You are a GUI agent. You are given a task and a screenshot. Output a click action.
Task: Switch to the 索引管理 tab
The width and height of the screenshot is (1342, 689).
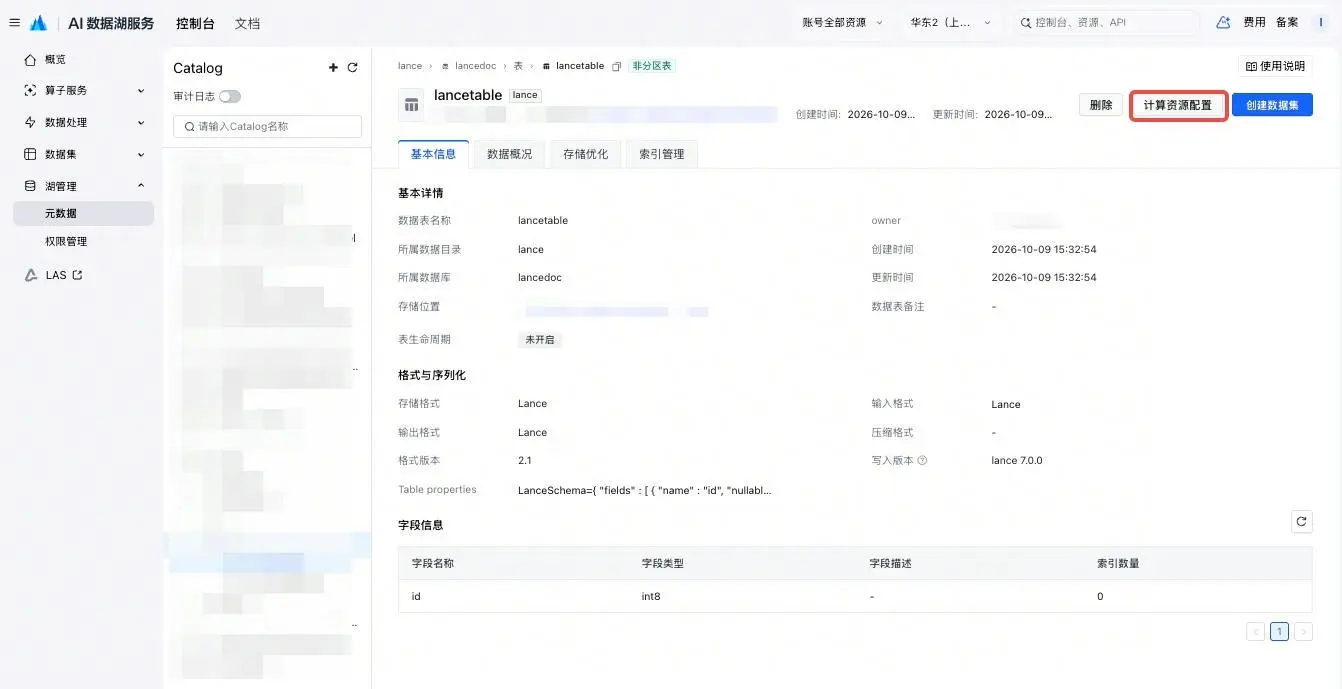coord(661,154)
